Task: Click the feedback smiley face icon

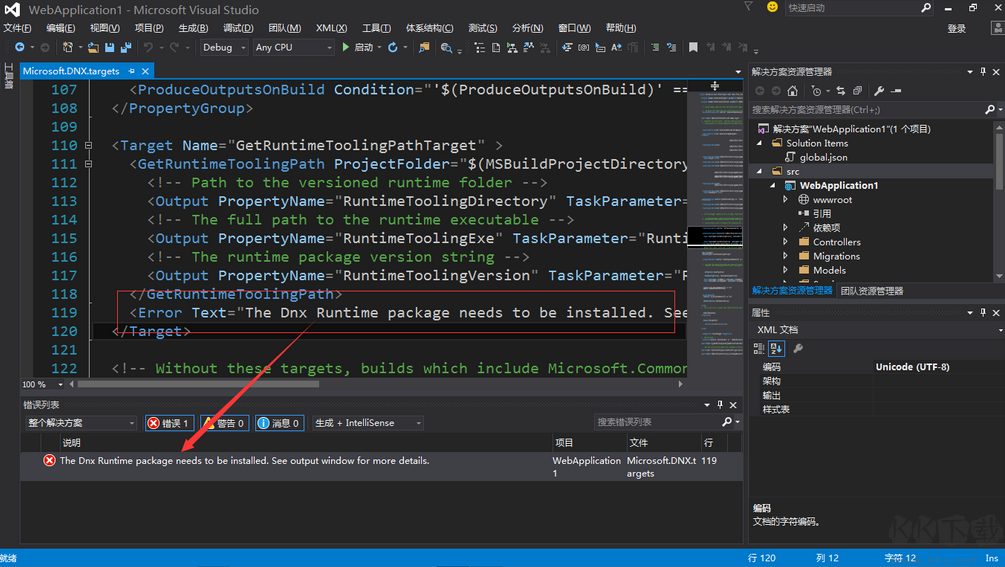Action: 772,7
